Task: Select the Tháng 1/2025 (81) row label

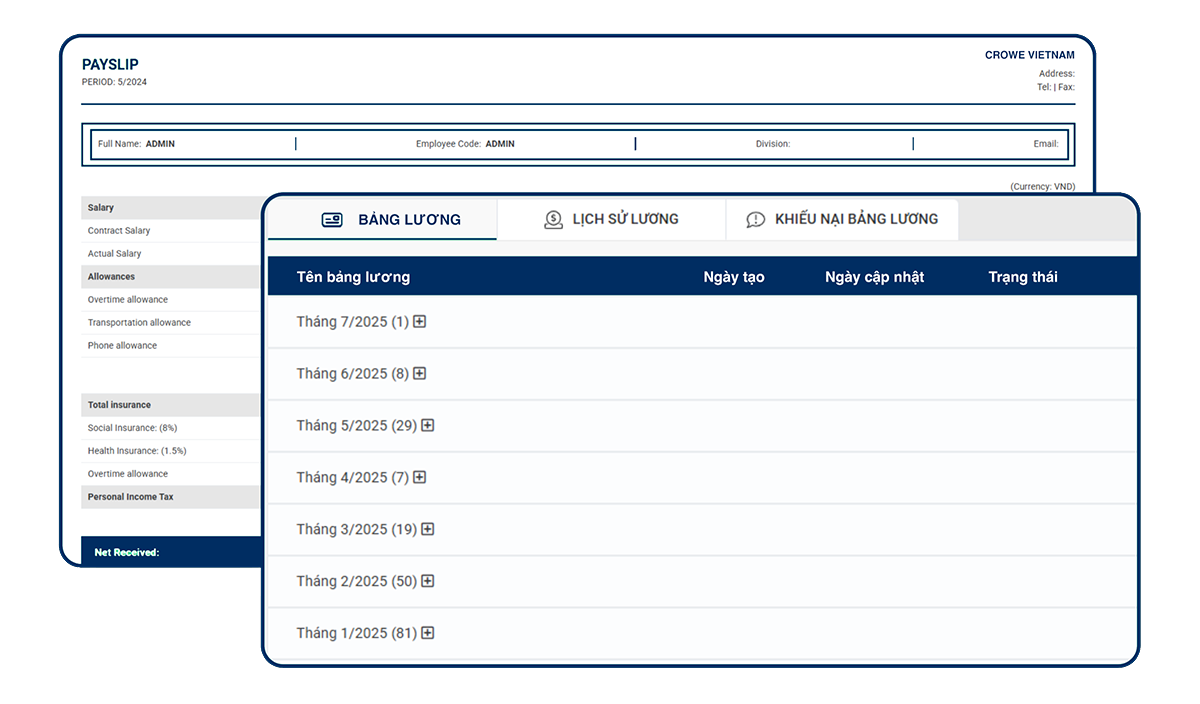Action: 357,634
